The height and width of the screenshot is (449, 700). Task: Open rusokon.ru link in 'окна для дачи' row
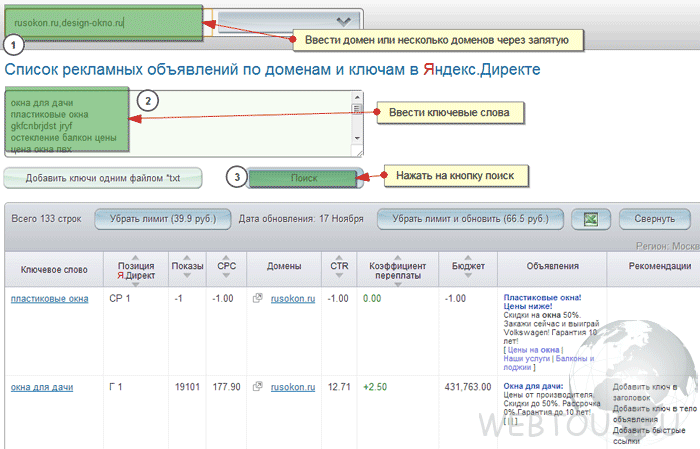[x=293, y=387]
